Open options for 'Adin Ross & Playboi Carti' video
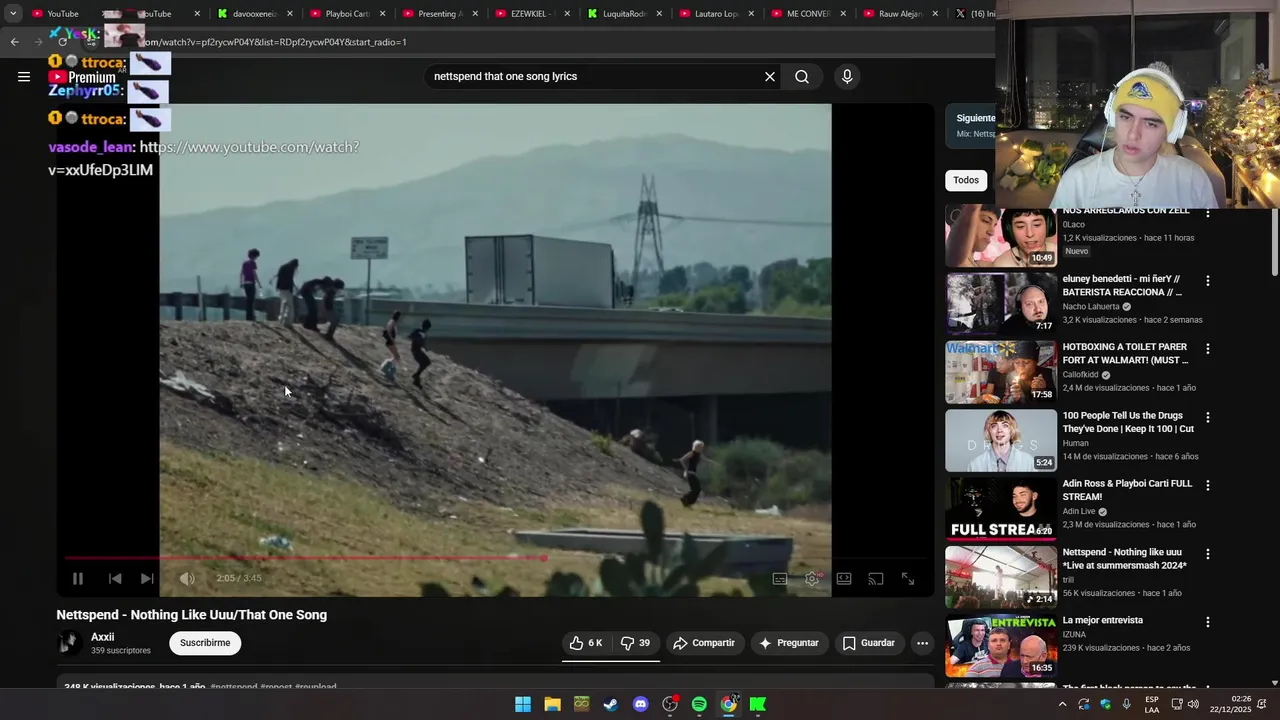Image resolution: width=1280 pixels, height=720 pixels. point(1207,485)
